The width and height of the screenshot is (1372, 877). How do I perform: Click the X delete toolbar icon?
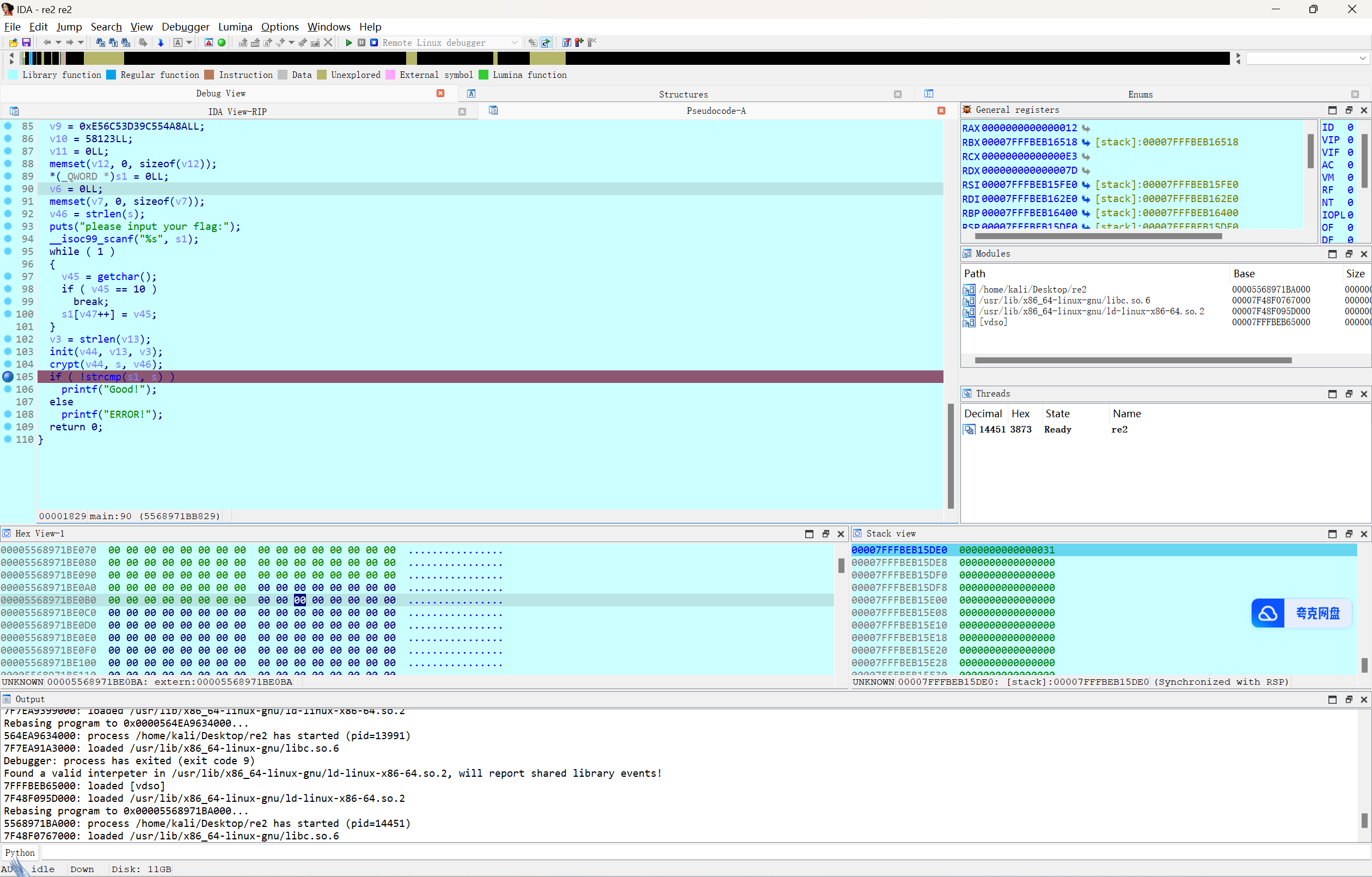tap(328, 43)
